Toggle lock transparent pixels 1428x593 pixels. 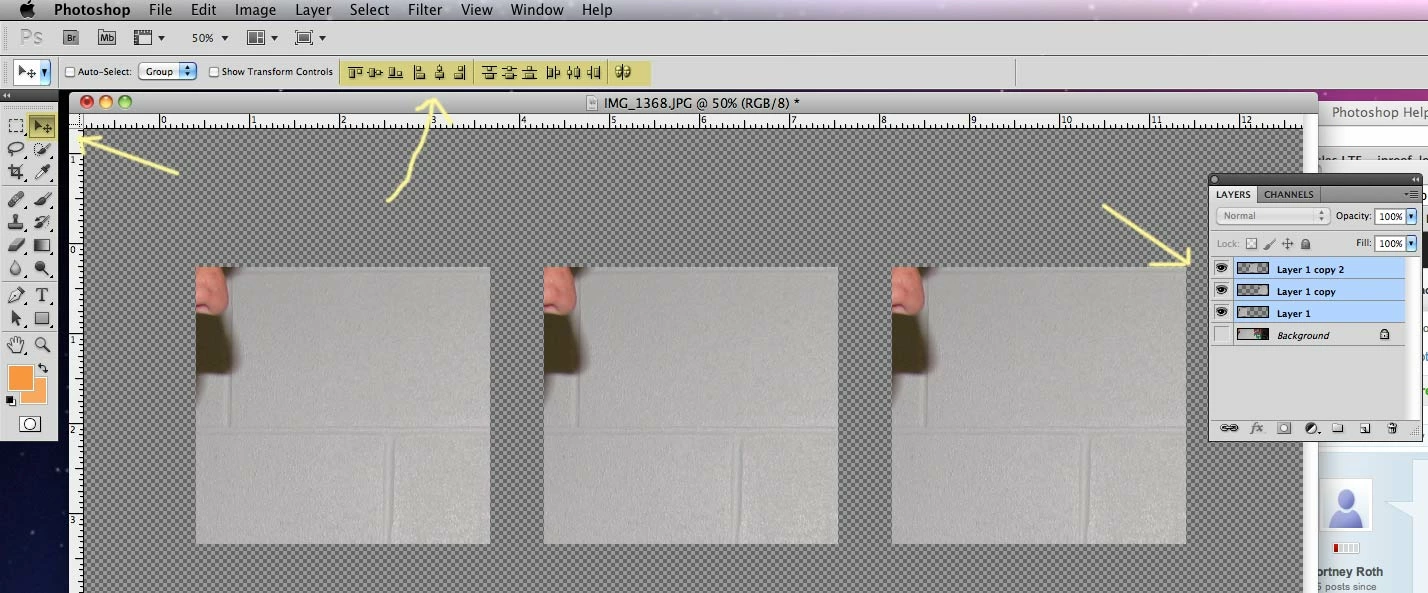point(1251,243)
